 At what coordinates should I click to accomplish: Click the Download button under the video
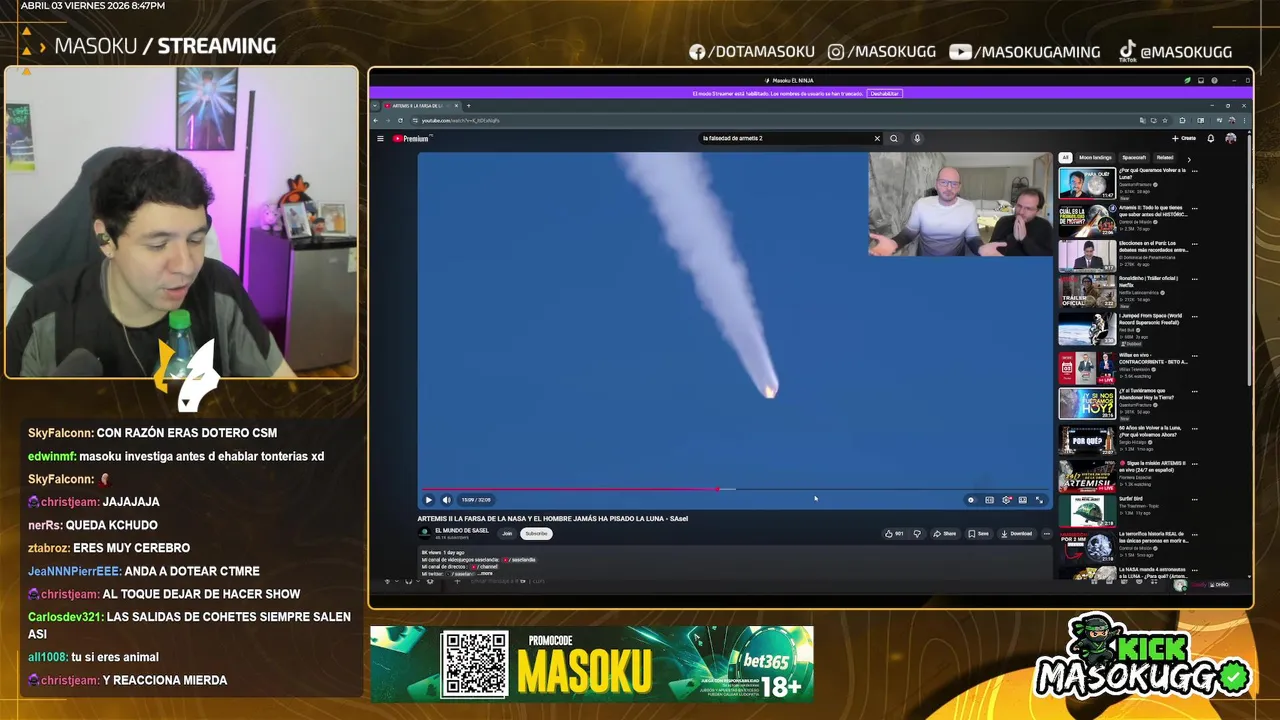point(1016,533)
